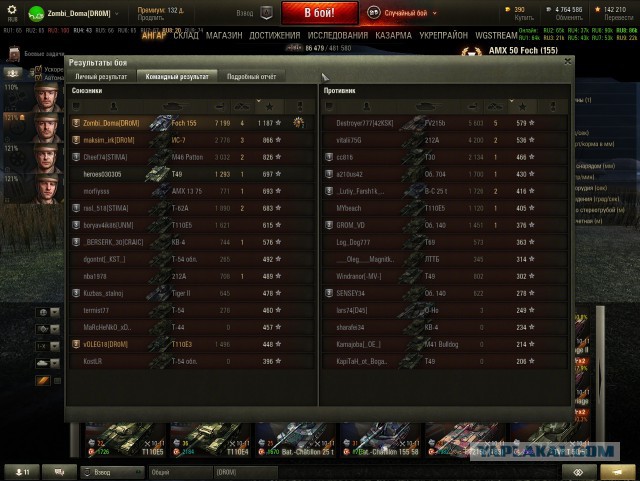Sort enemies by player name icon
Image resolution: width=640 pixels, height=481 pixels.
point(367,107)
